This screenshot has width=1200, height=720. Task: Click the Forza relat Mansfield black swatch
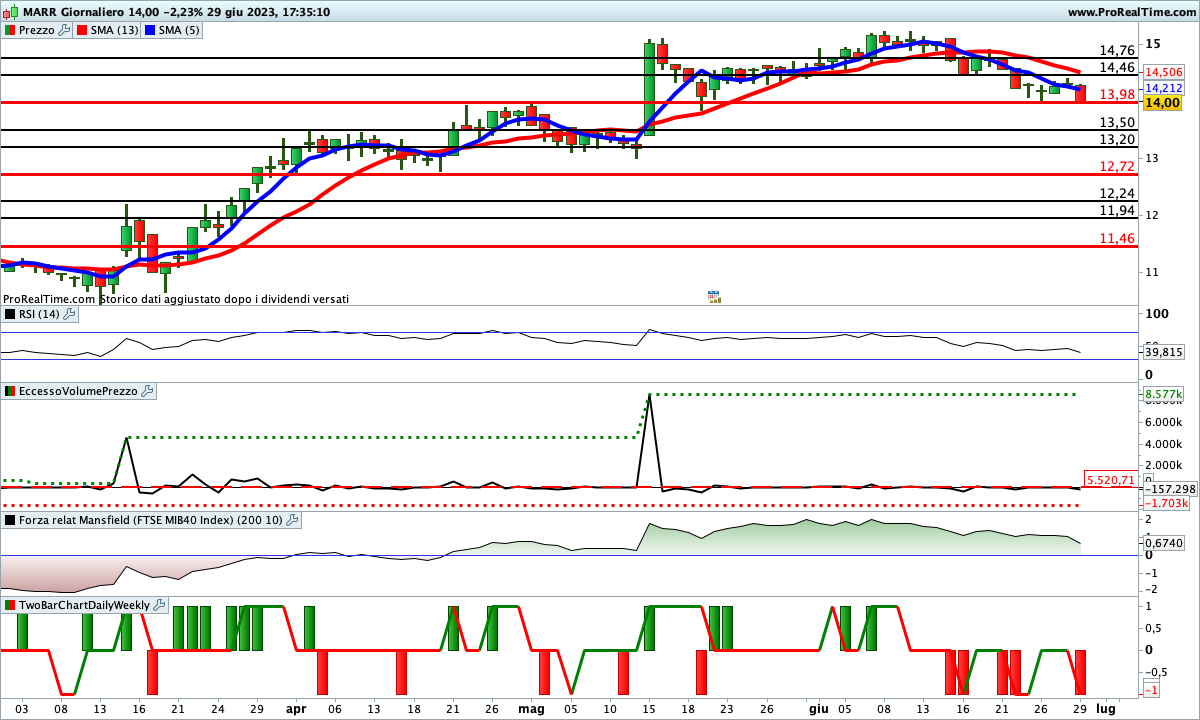pos(9,520)
